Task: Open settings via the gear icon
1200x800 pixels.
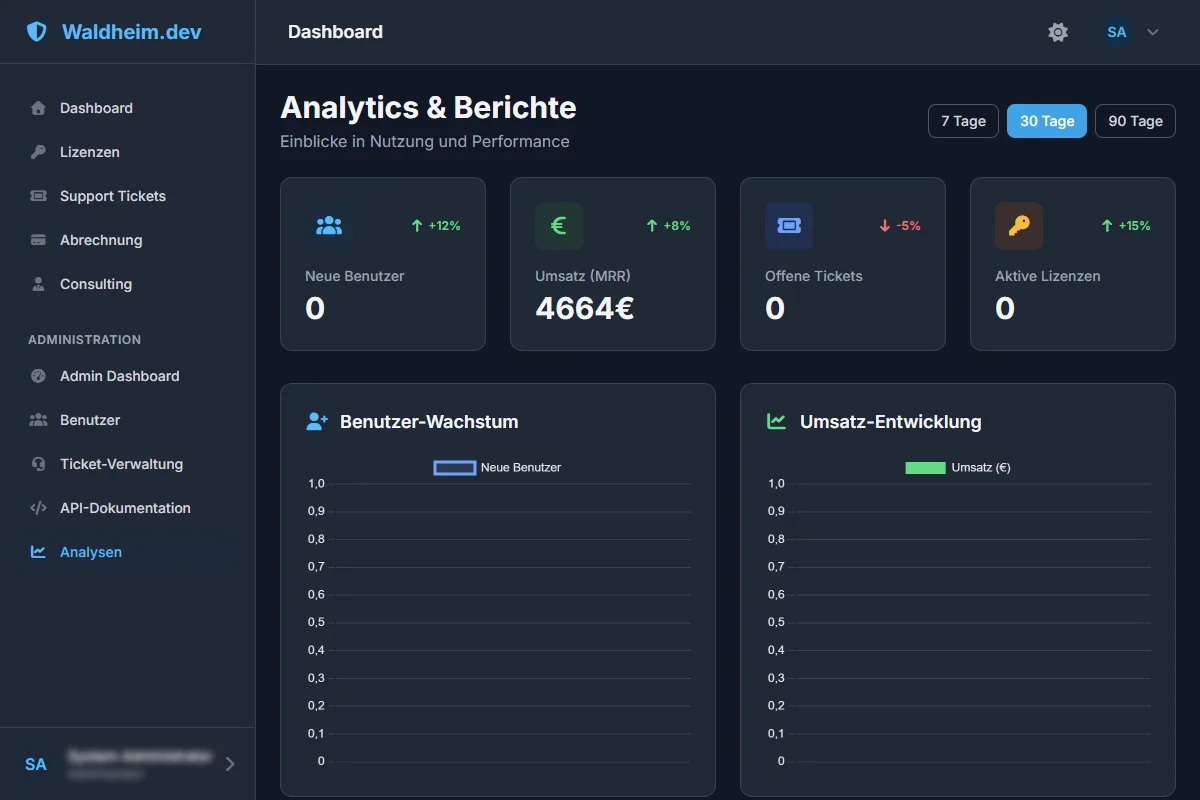Action: click(x=1058, y=32)
